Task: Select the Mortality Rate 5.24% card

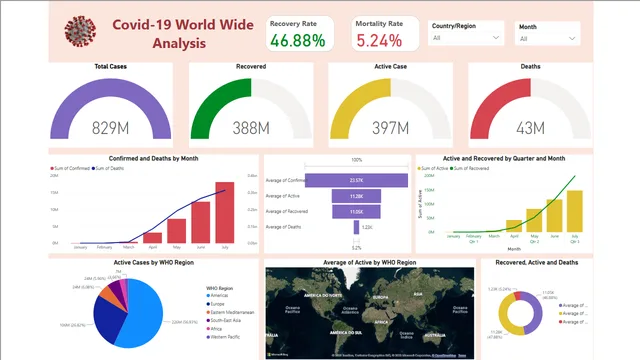Action: (385, 34)
